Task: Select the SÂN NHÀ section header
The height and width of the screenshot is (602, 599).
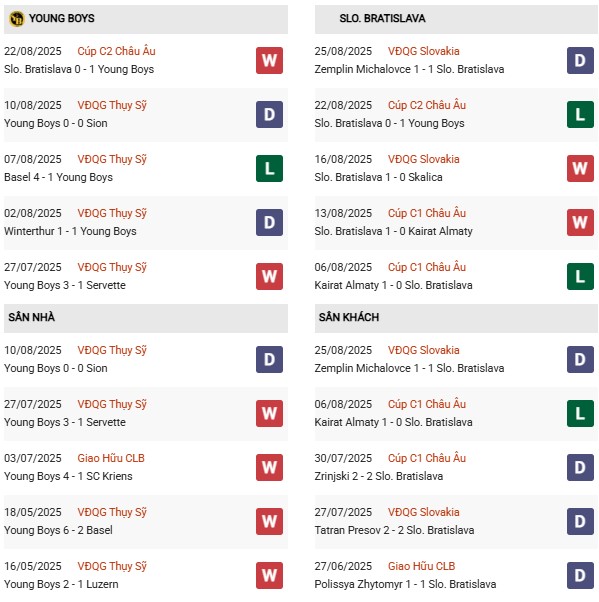Action: click(146, 318)
